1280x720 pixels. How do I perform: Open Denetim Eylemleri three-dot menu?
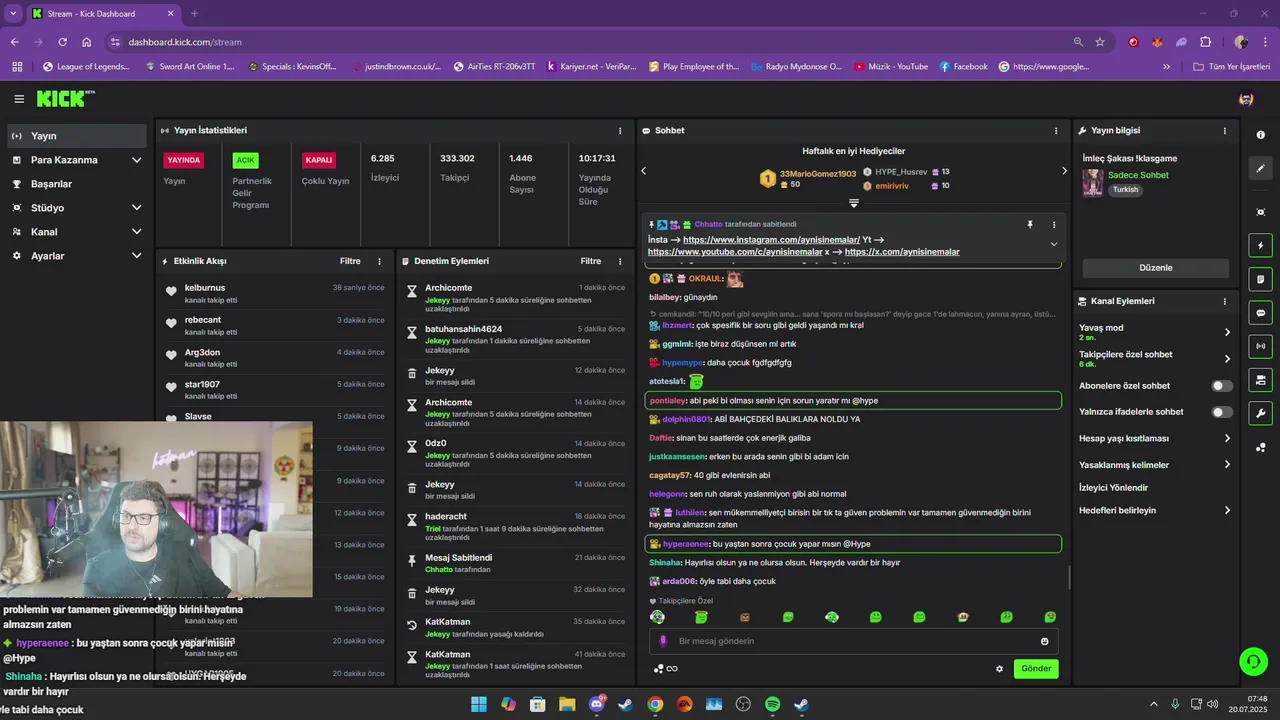click(x=620, y=261)
